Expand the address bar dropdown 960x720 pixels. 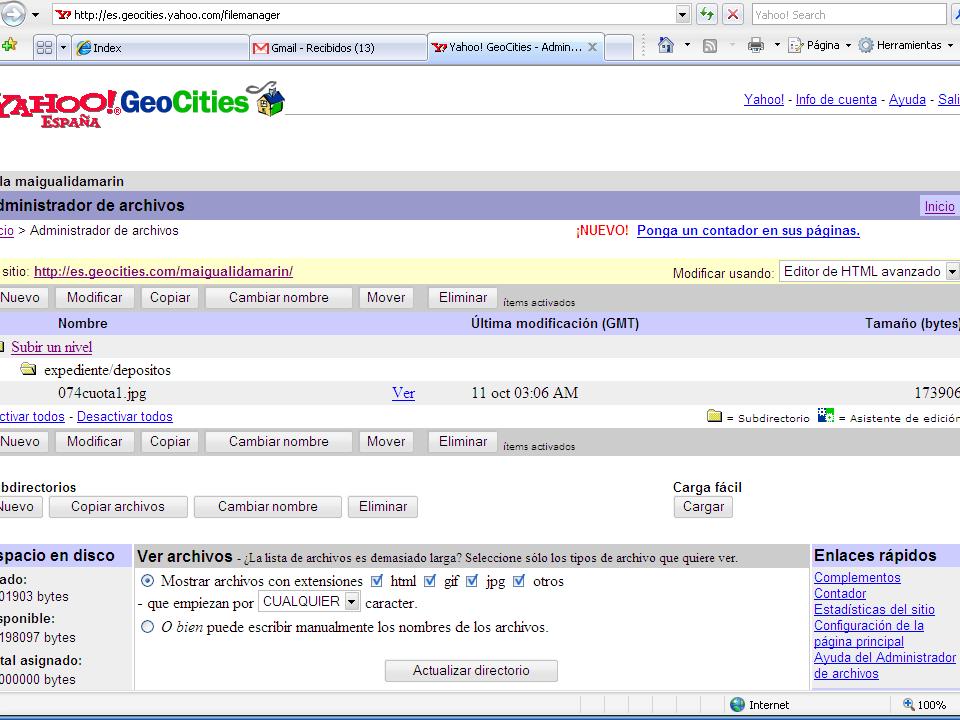click(x=683, y=15)
